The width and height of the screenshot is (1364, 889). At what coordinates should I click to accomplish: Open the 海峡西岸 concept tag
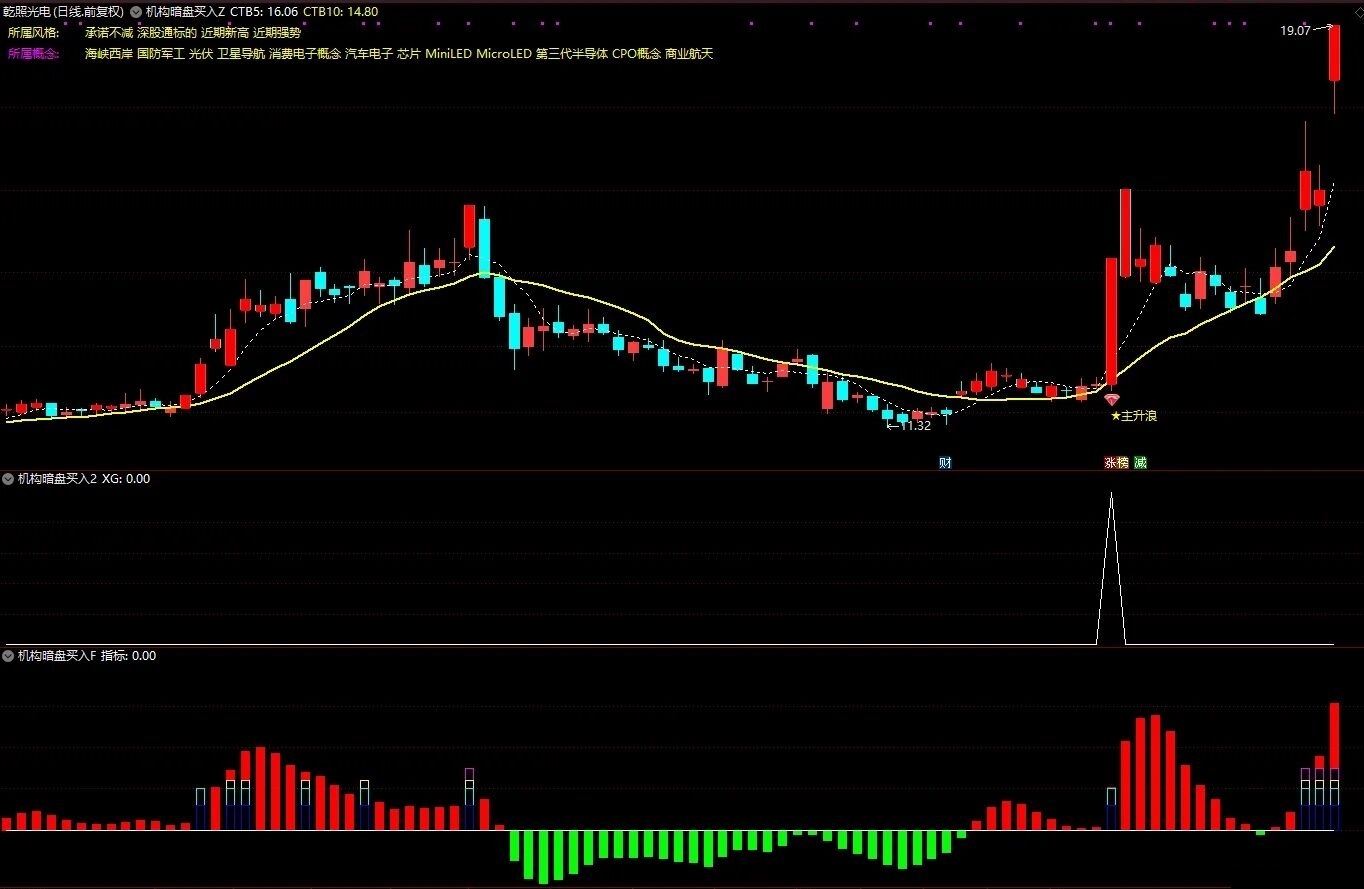tap(109, 54)
